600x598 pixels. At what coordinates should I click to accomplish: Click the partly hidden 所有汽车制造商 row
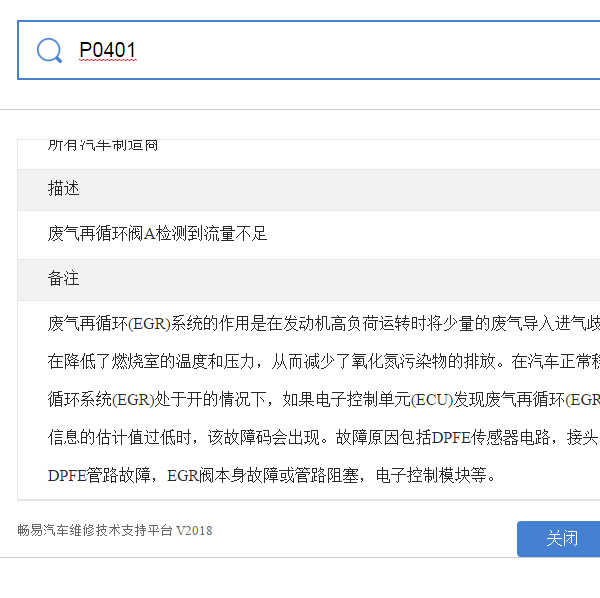tap(308, 154)
